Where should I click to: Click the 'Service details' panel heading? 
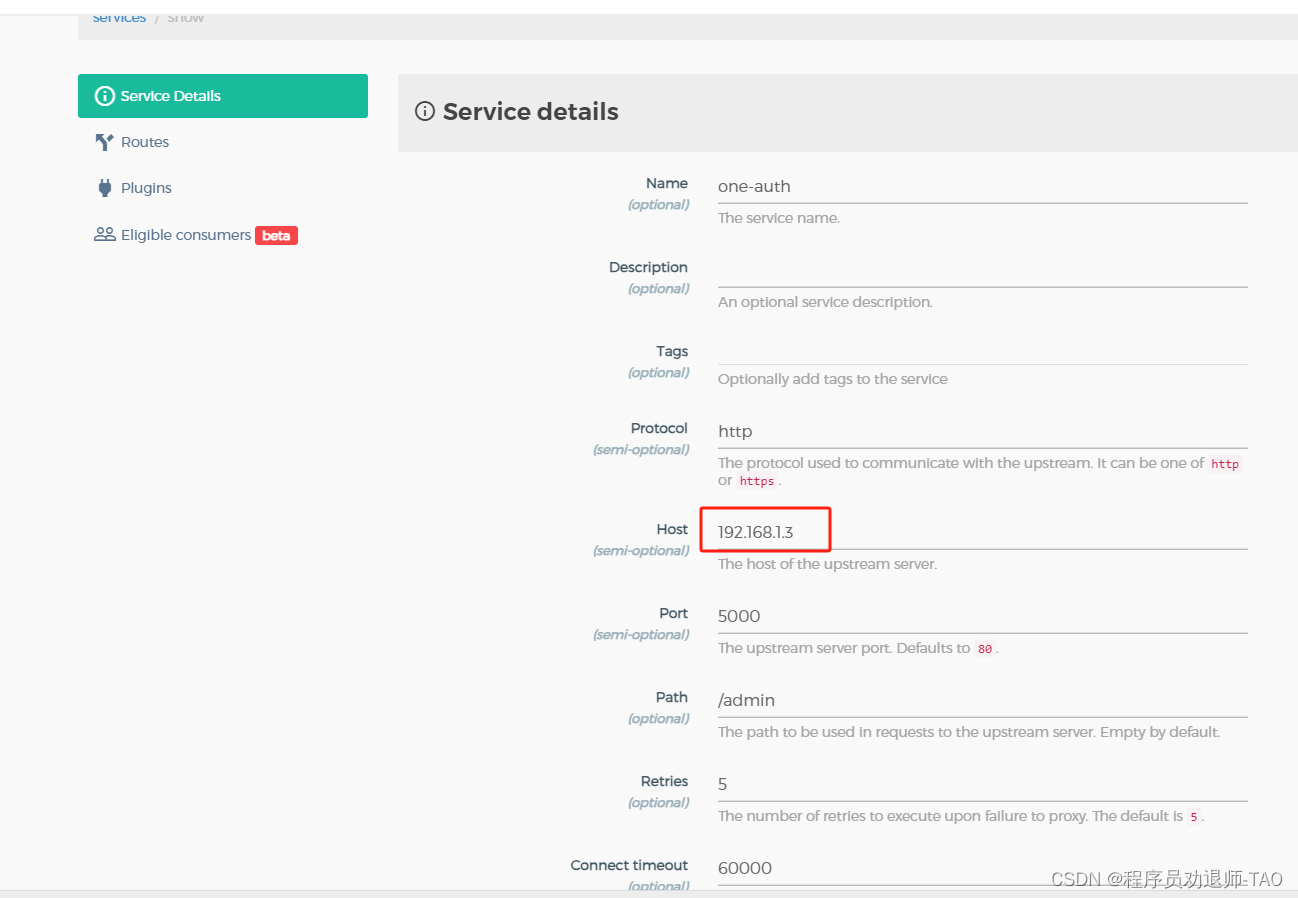point(530,112)
